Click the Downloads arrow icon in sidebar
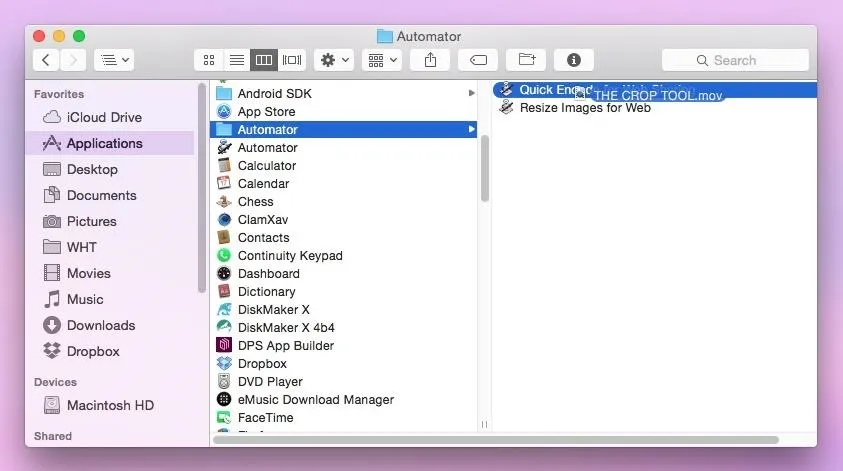This screenshot has width=843, height=471. (52, 325)
